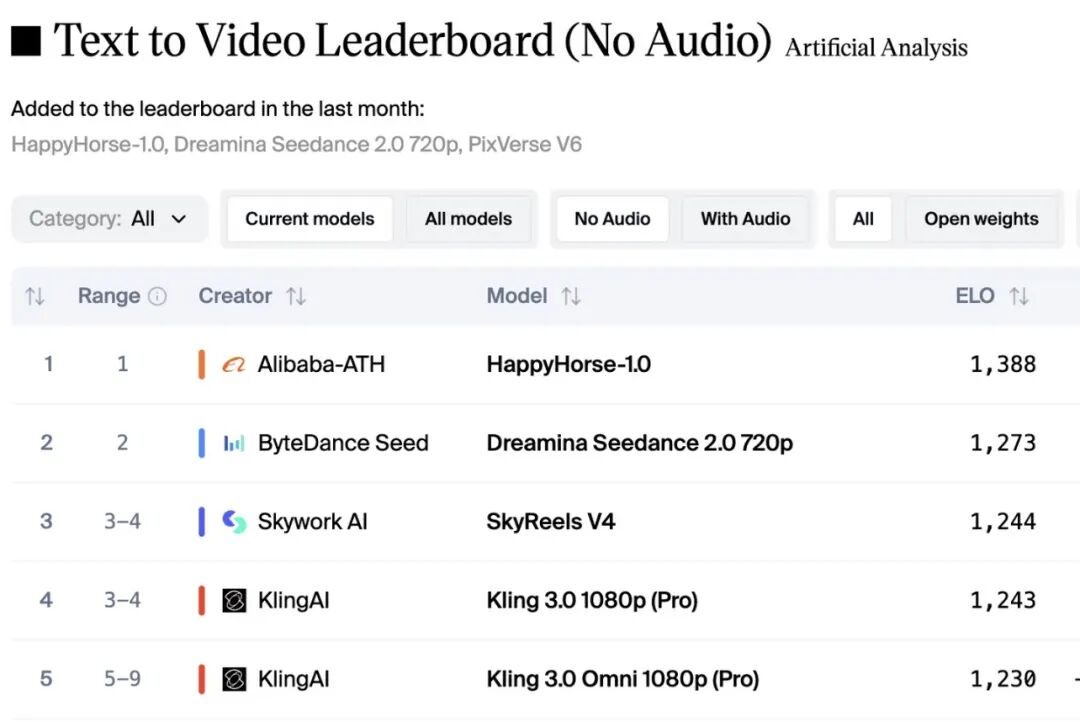
Task: Click the Alibaba-ATH creator name
Action: 321,364
